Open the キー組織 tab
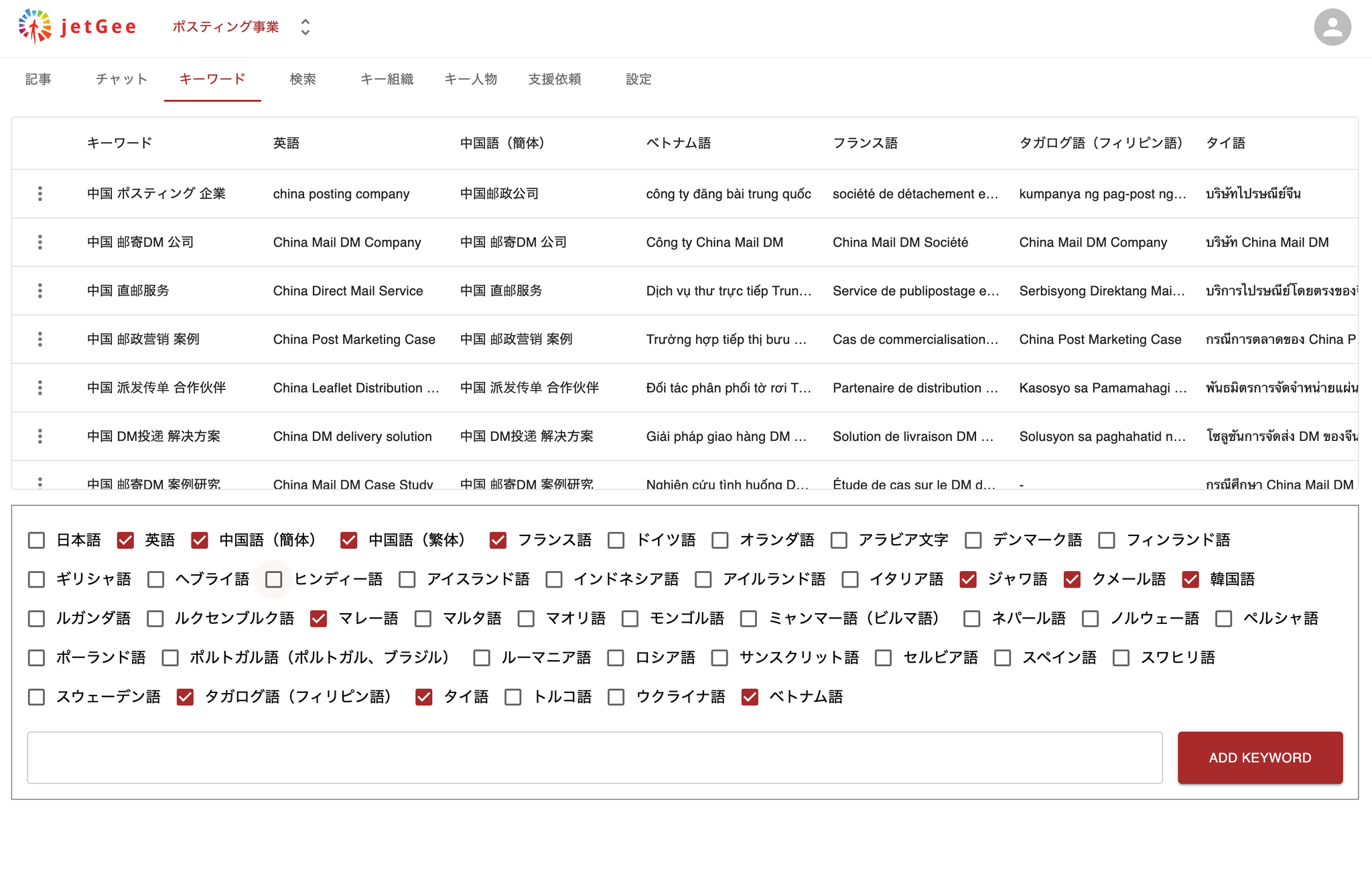The width and height of the screenshot is (1372, 894). pyautogui.click(x=387, y=79)
